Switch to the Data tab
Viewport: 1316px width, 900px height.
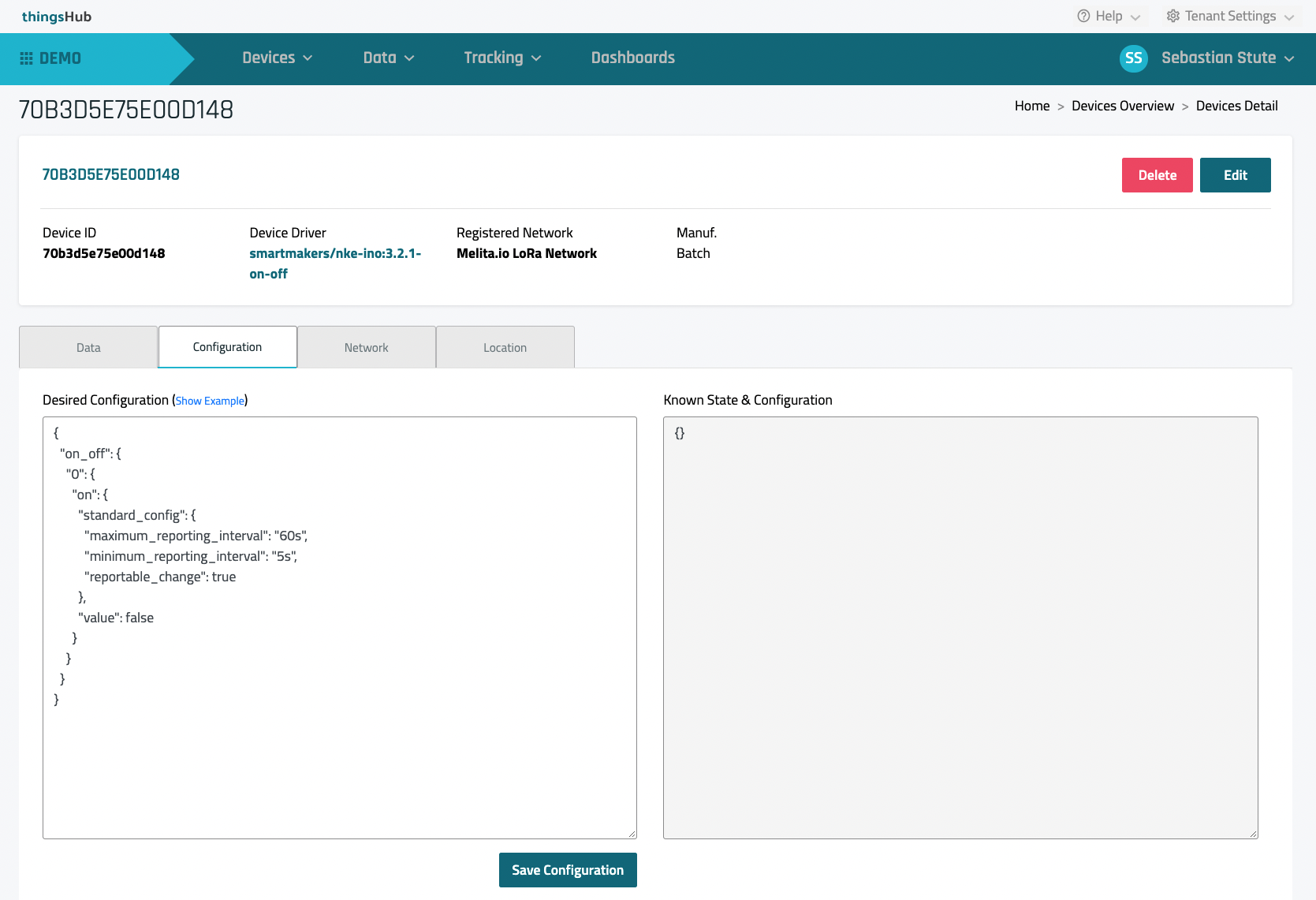pos(88,348)
